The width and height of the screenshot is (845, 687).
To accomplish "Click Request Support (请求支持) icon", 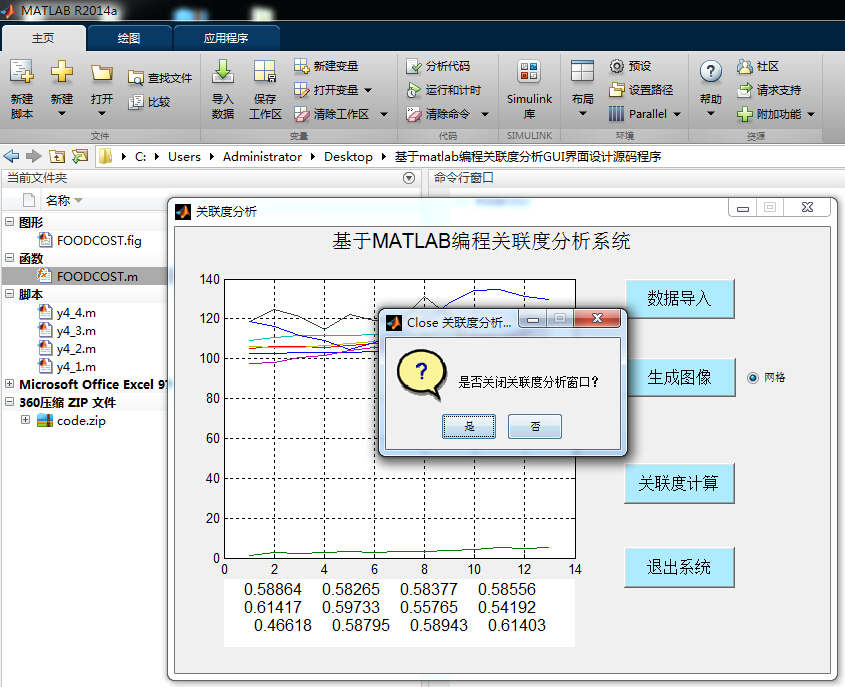I will click(744, 90).
